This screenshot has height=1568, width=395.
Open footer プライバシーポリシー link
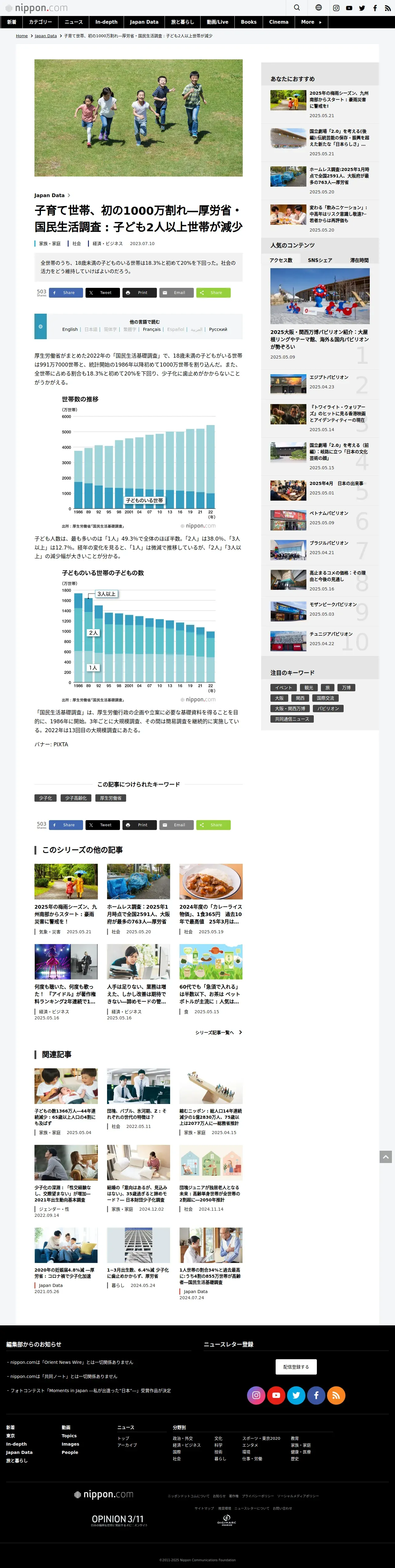click(x=258, y=1495)
